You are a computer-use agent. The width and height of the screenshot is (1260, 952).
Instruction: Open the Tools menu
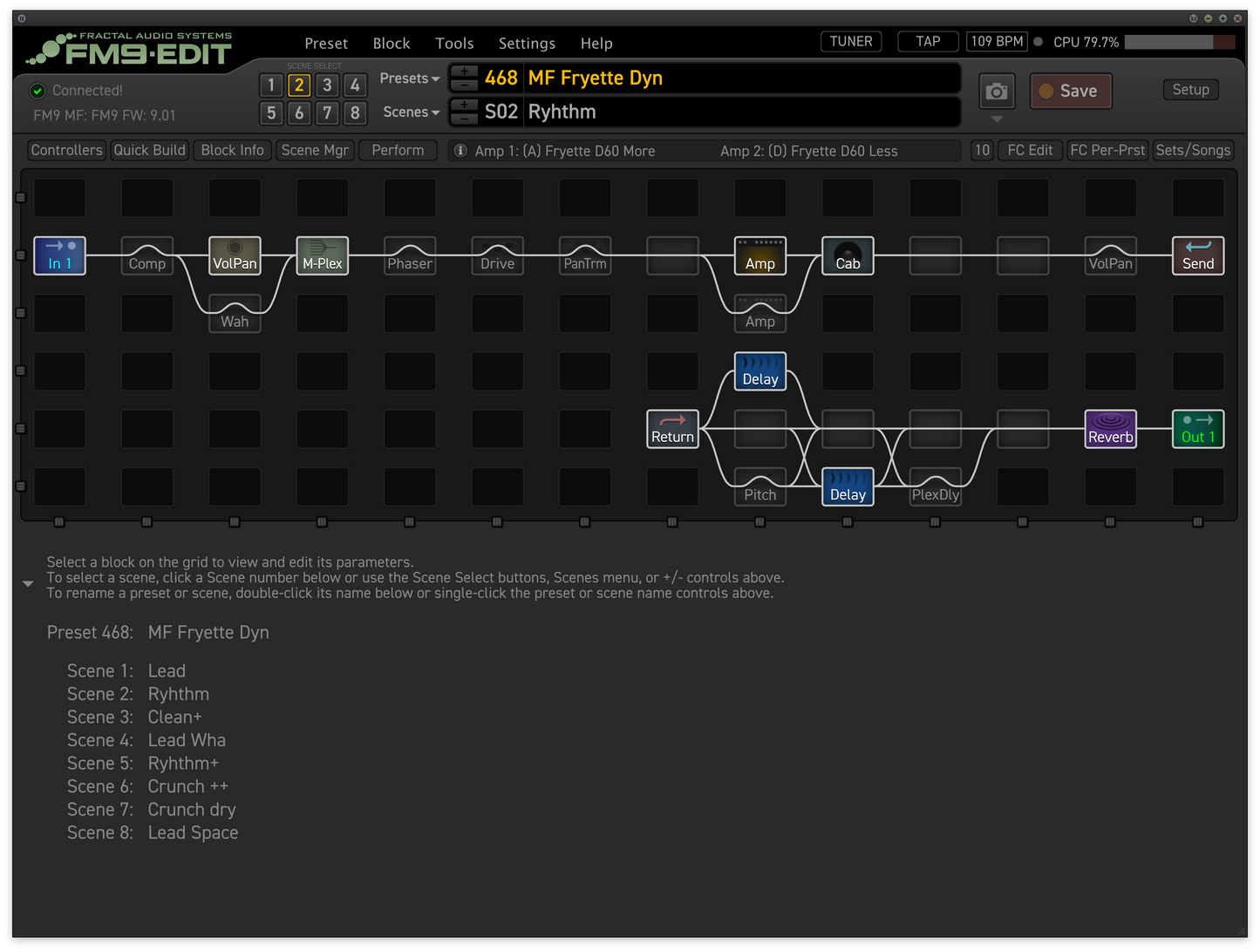pos(454,44)
